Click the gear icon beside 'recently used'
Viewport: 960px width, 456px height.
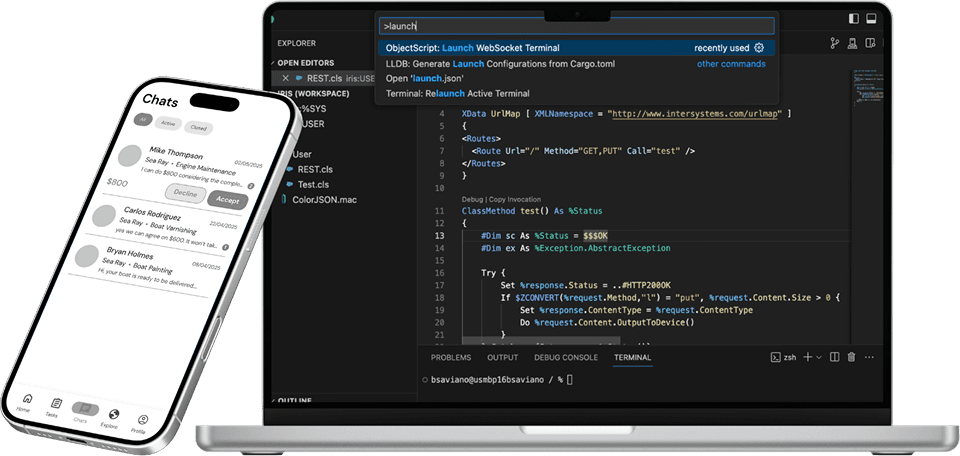pyautogui.click(x=759, y=47)
